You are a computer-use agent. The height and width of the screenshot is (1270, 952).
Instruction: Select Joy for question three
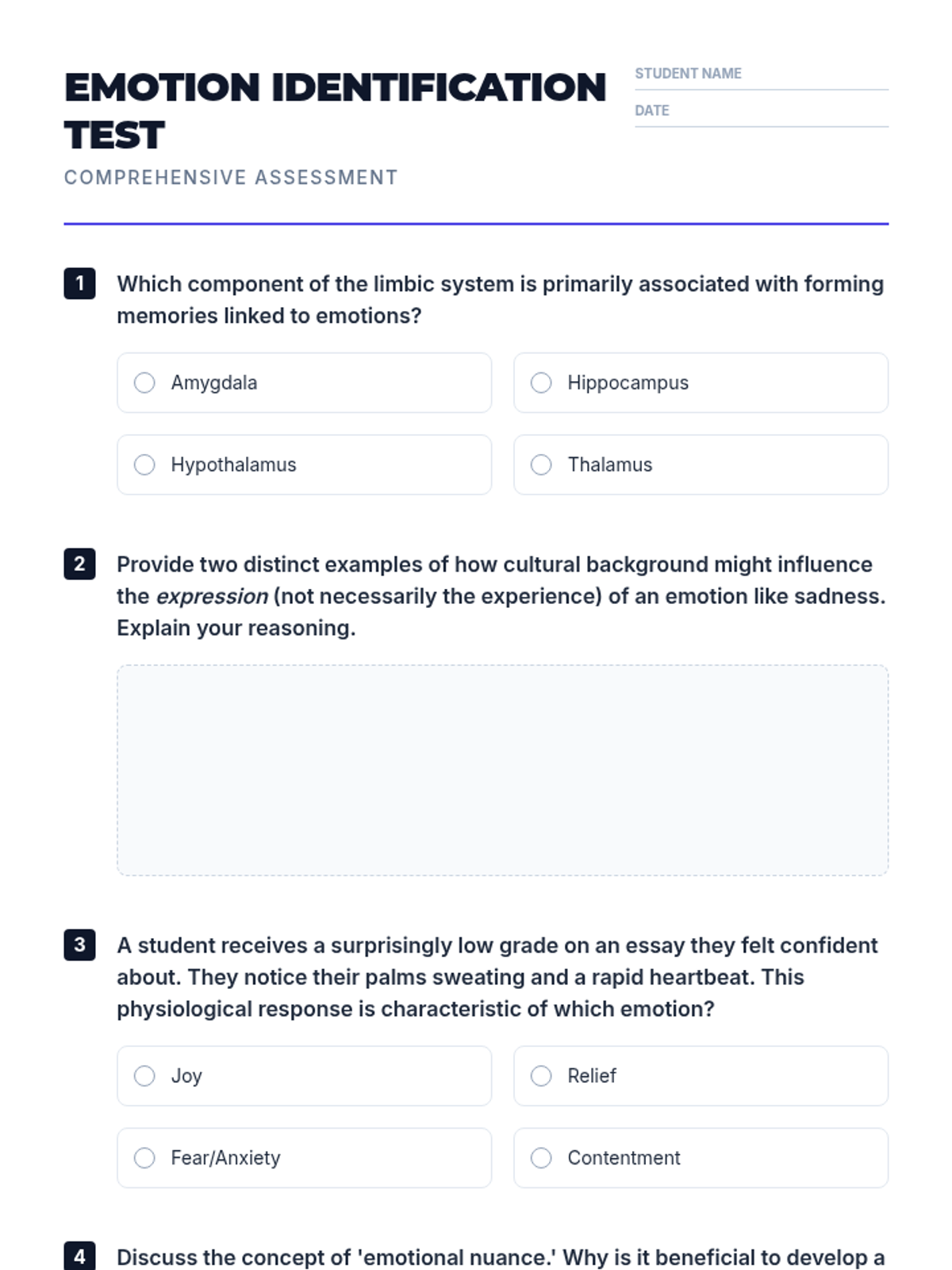[144, 1076]
